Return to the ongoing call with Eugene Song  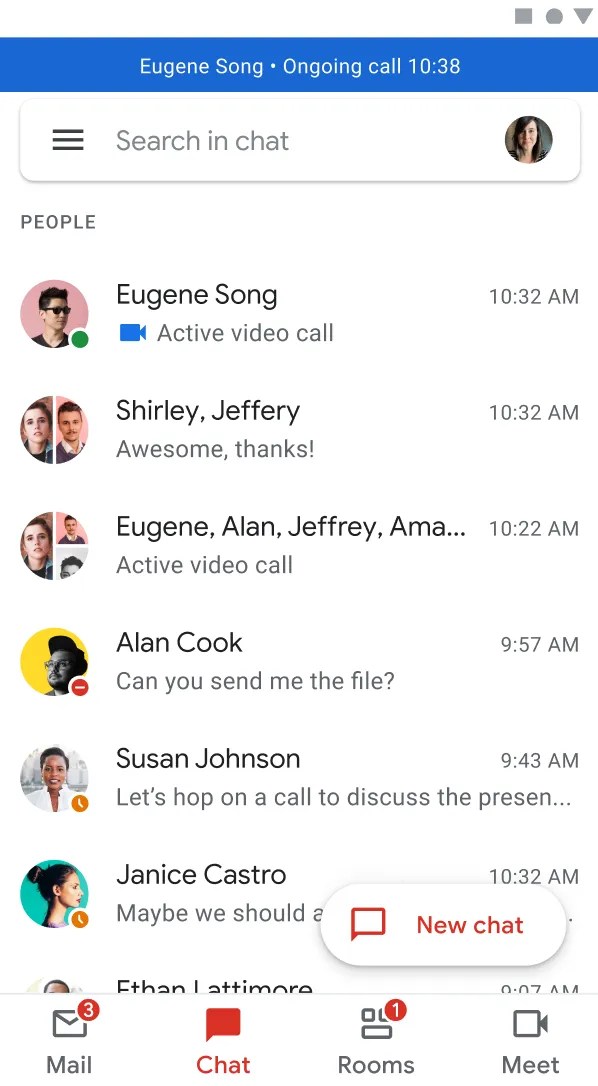299,65
